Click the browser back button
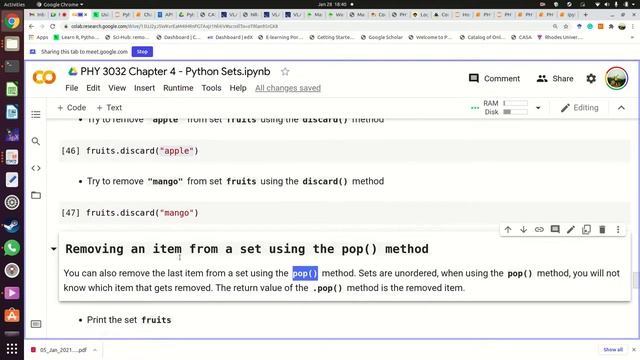The height and width of the screenshot is (360, 640). click(31, 26)
